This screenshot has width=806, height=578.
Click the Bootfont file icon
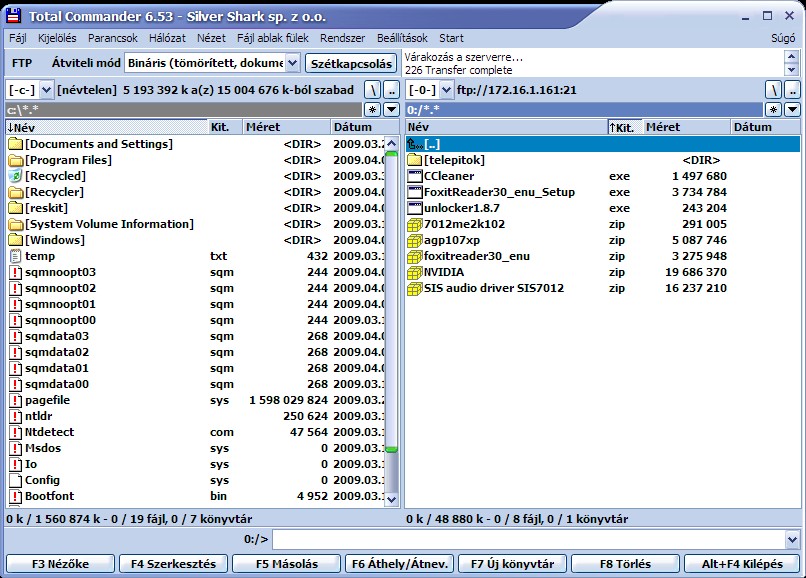click(x=16, y=496)
